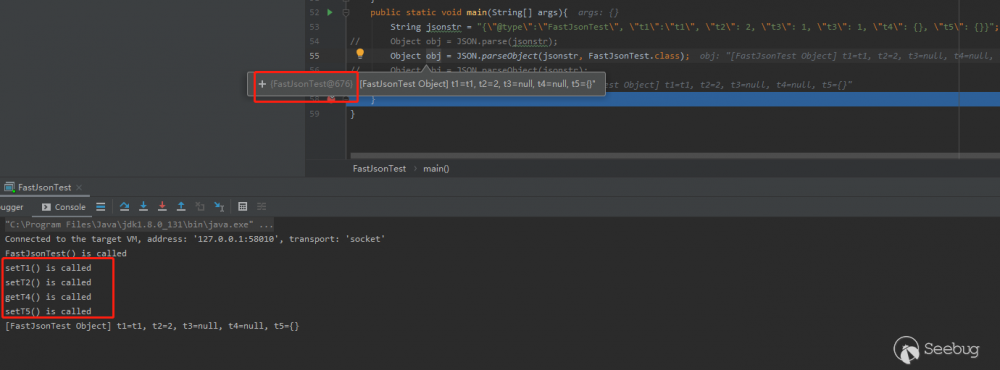Click the Run to Cursor icon

[219, 207]
